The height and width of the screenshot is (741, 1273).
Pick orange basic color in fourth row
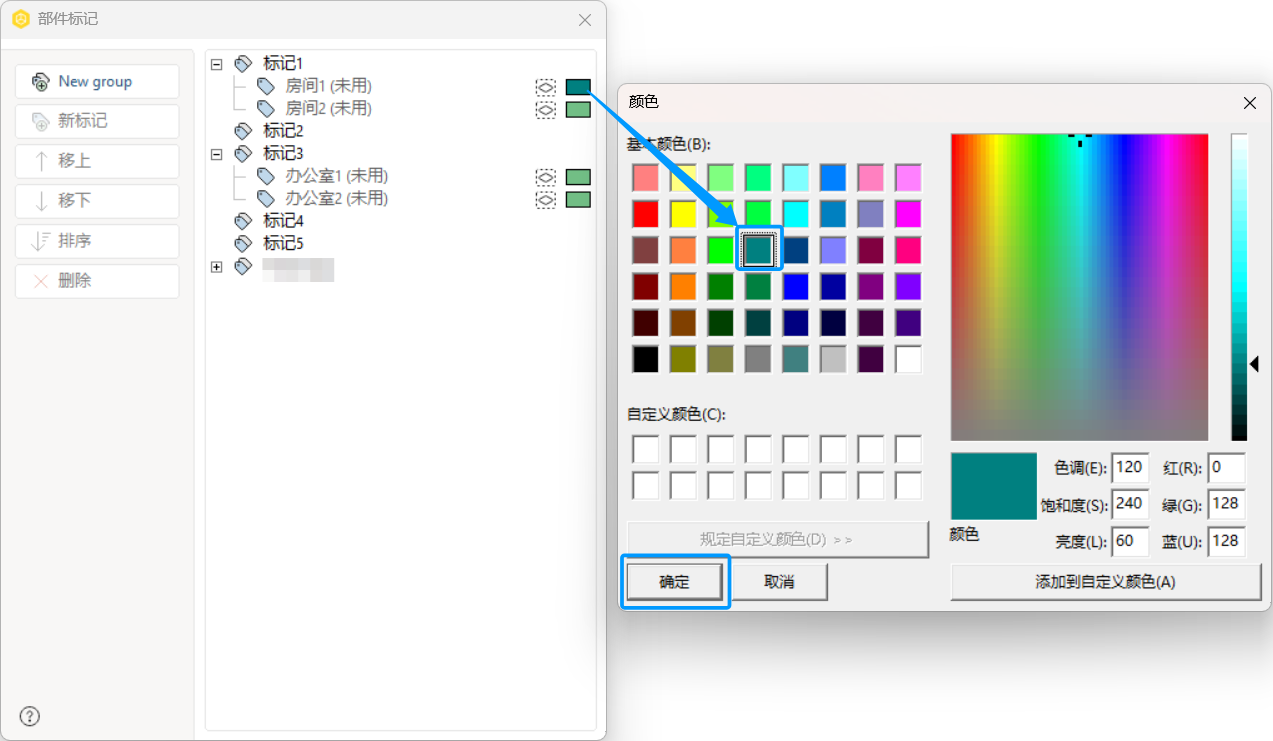pyautogui.click(x=683, y=287)
